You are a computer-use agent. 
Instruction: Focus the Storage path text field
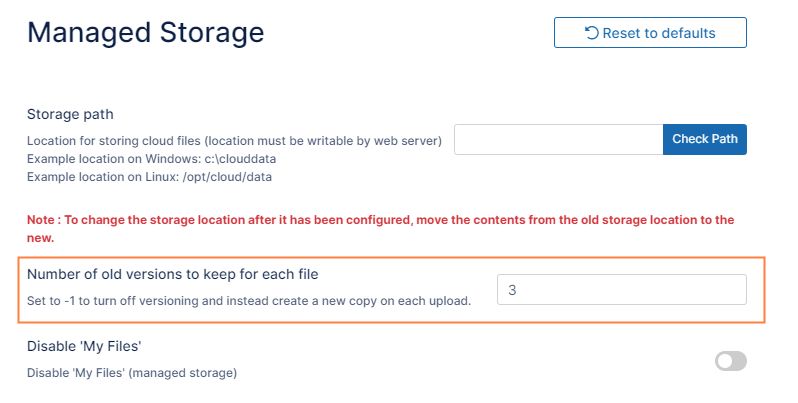click(558, 140)
